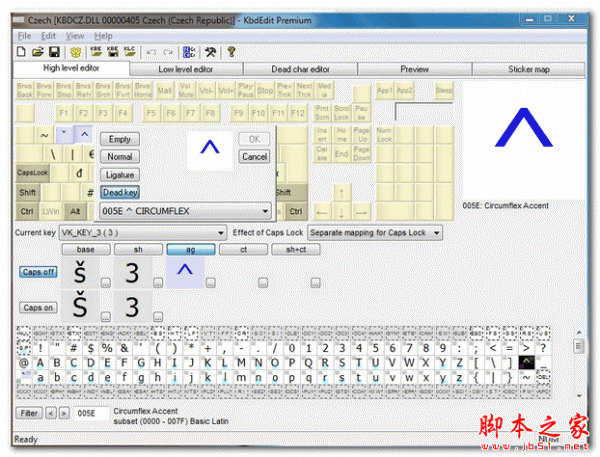Click the yellow package toolbar icon
This screenshot has width=600, height=457.
point(76,52)
